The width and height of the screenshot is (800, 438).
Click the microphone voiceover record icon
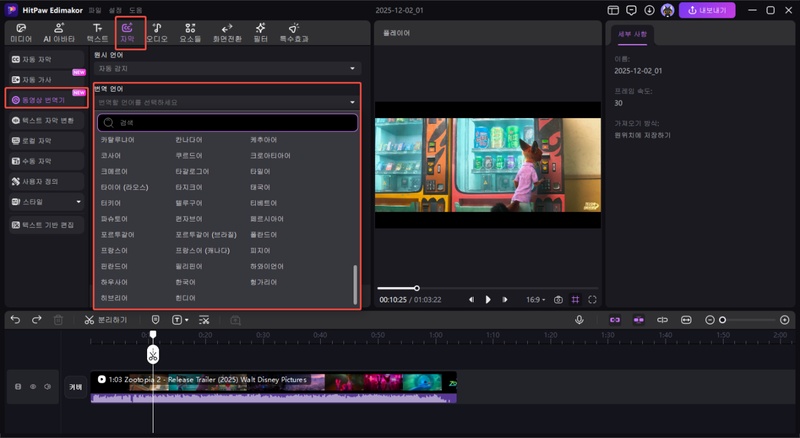click(x=579, y=319)
